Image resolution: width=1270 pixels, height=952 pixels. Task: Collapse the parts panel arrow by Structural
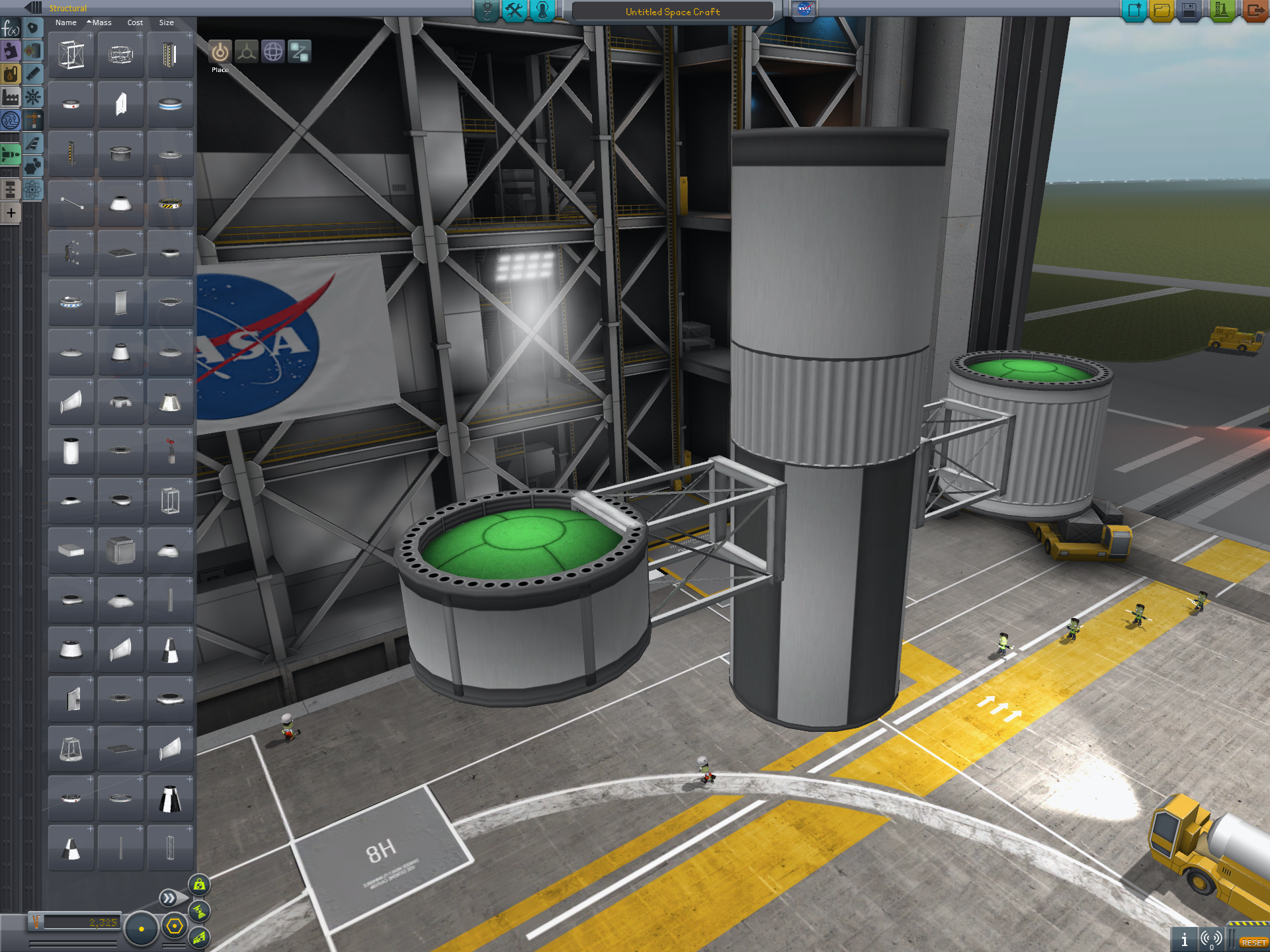[x=34, y=8]
